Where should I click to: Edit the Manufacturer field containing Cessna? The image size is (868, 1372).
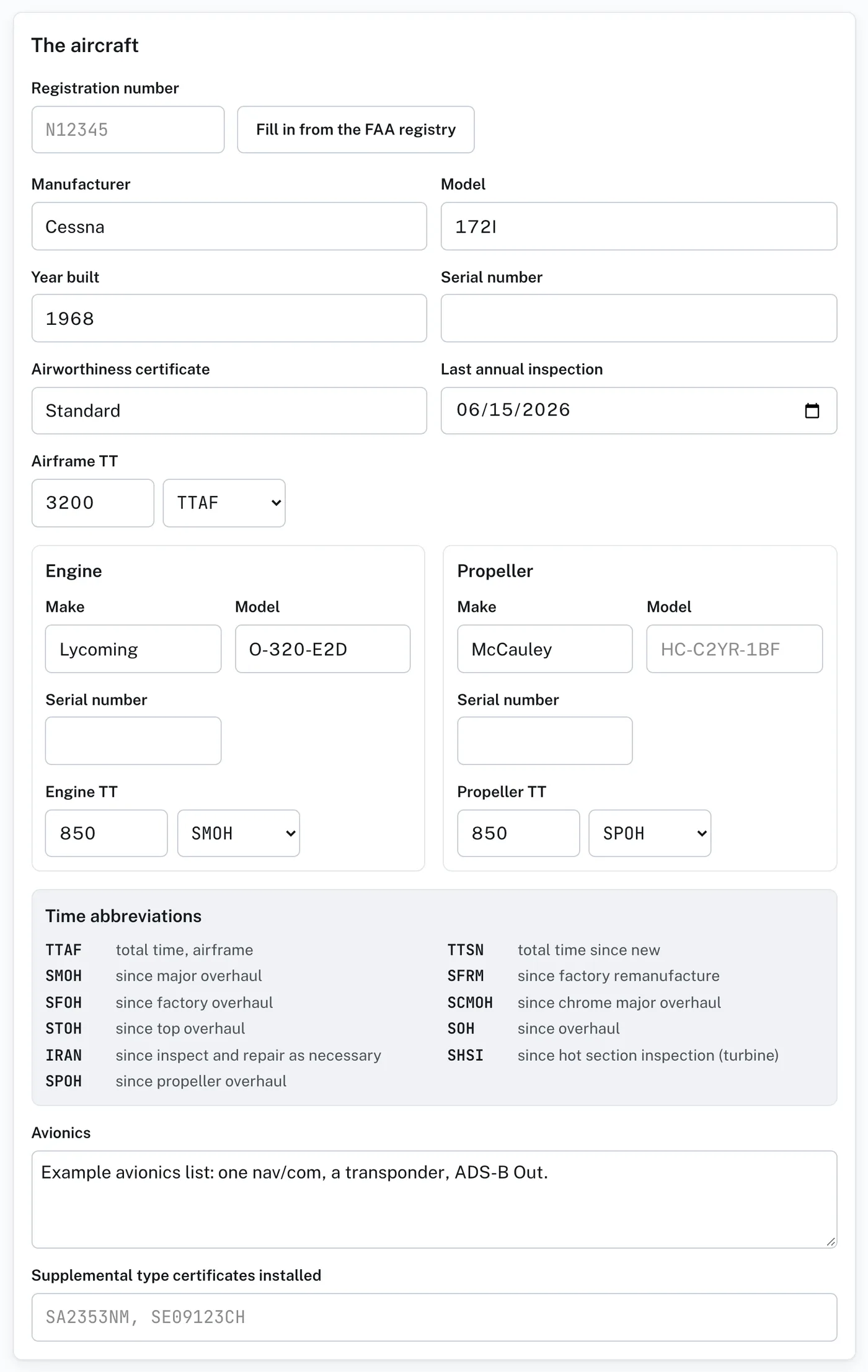point(229,226)
